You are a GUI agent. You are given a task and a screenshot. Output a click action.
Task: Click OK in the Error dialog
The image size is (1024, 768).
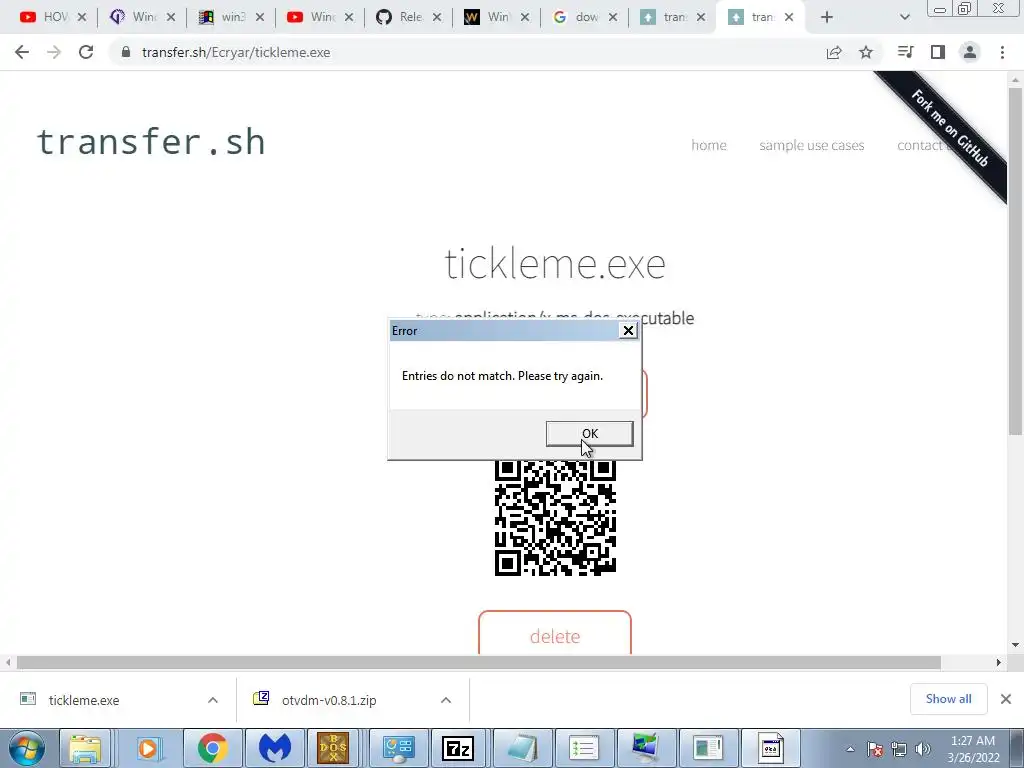589,434
